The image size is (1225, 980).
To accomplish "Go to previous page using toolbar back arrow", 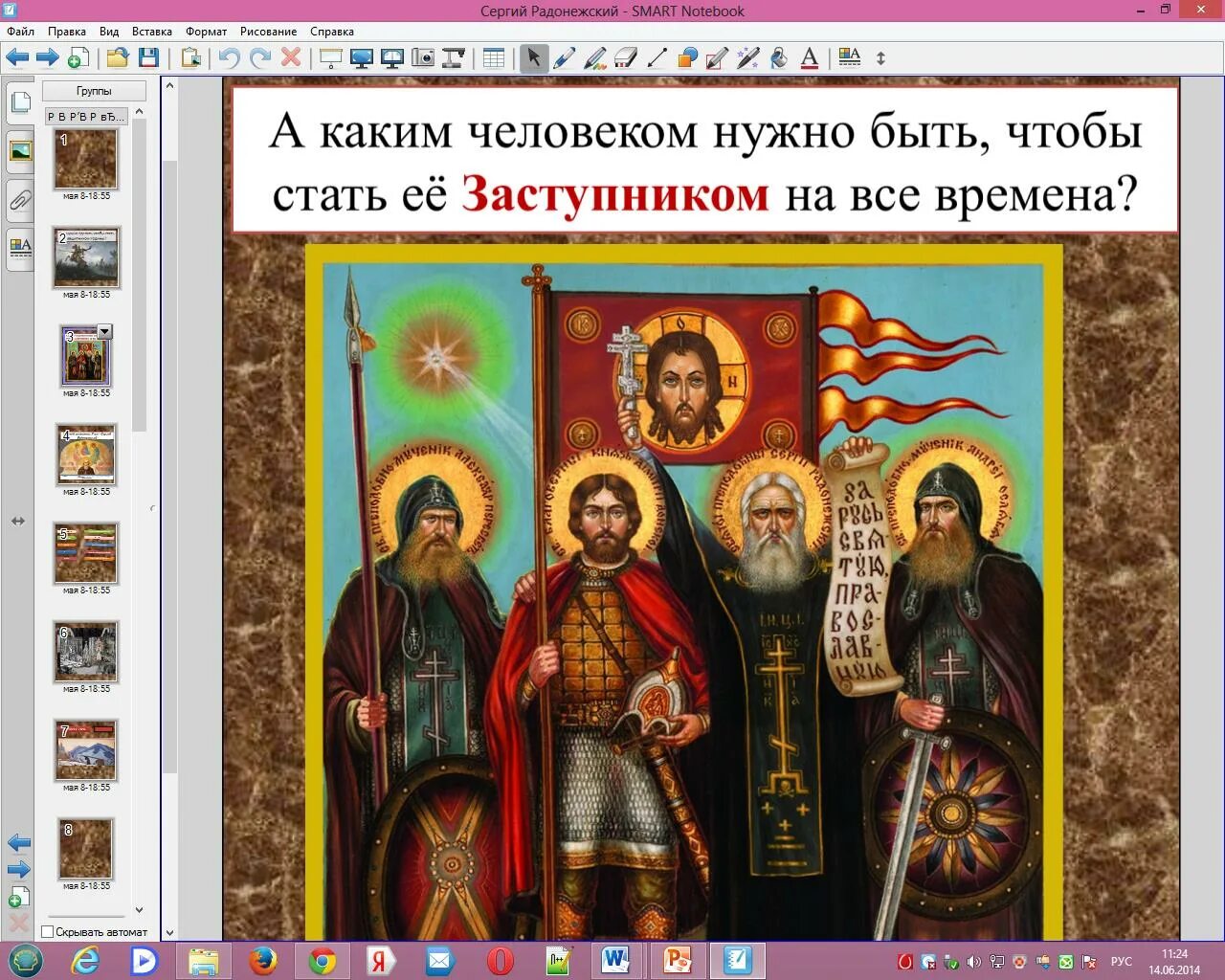I will 17,58.
